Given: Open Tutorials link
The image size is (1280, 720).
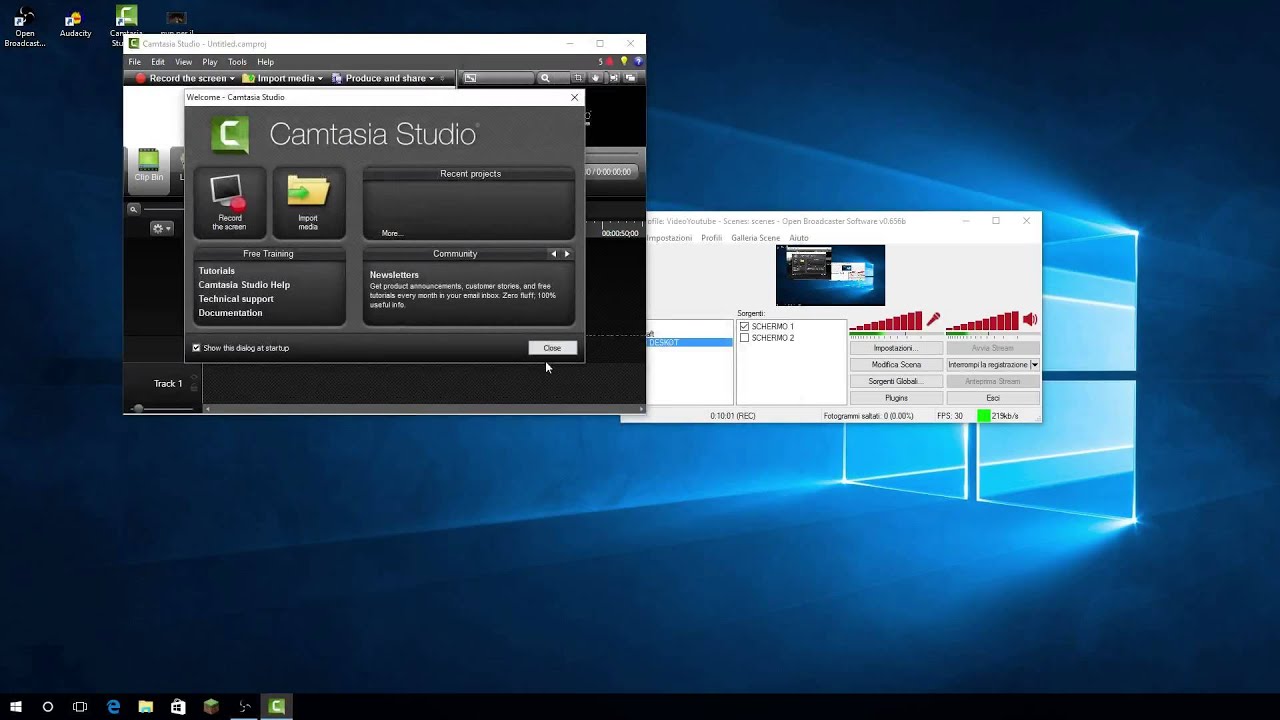Looking at the screenshot, I should [216, 271].
